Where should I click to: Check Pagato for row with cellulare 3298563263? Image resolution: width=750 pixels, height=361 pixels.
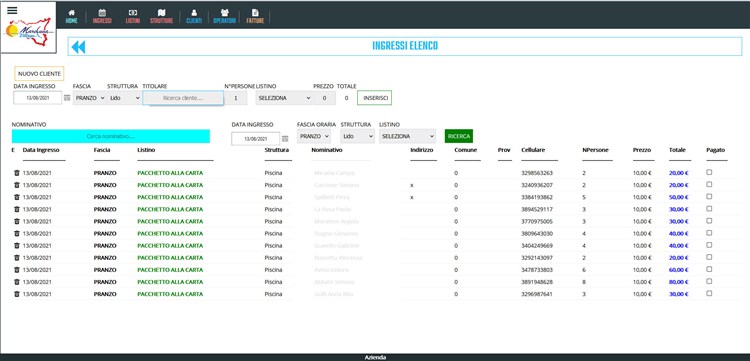tap(709, 172)
